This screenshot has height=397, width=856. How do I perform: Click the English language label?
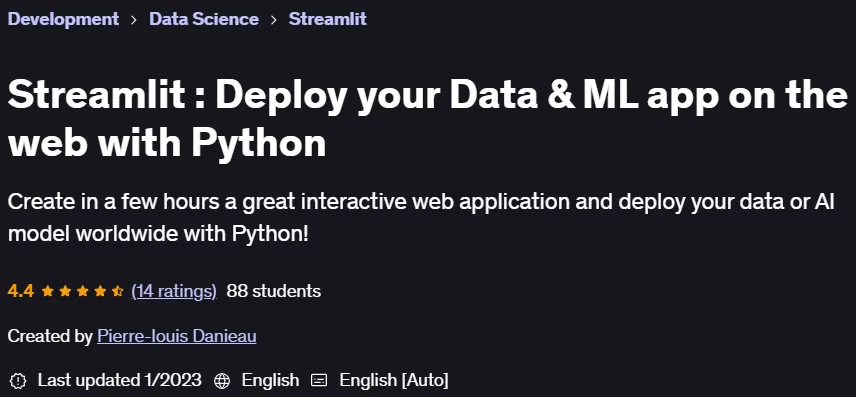(270, 380)
